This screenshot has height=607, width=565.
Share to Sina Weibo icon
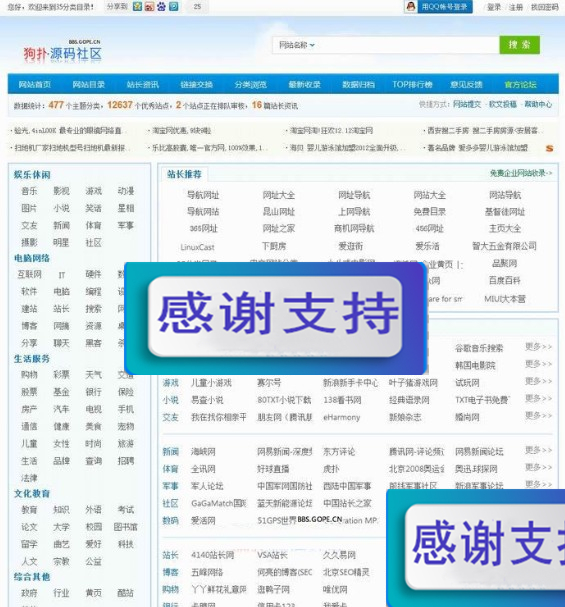149,6
